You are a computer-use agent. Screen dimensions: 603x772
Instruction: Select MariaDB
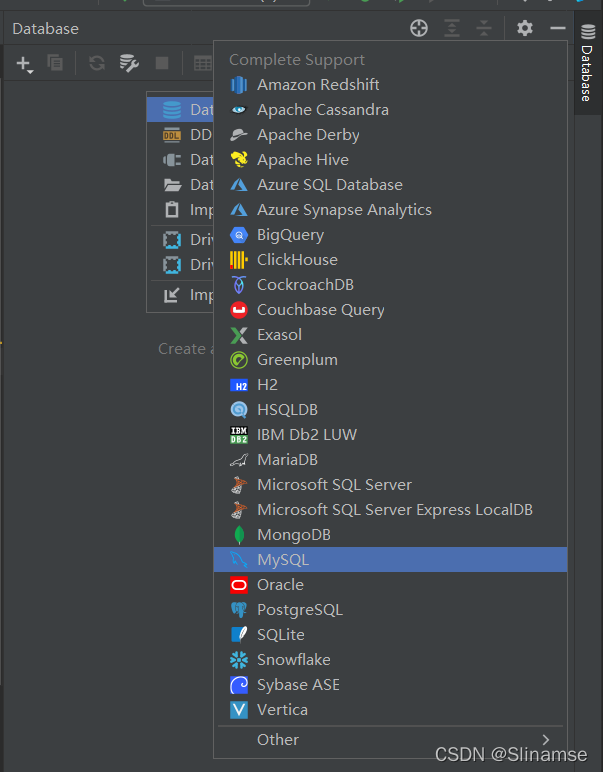[390, 460]
